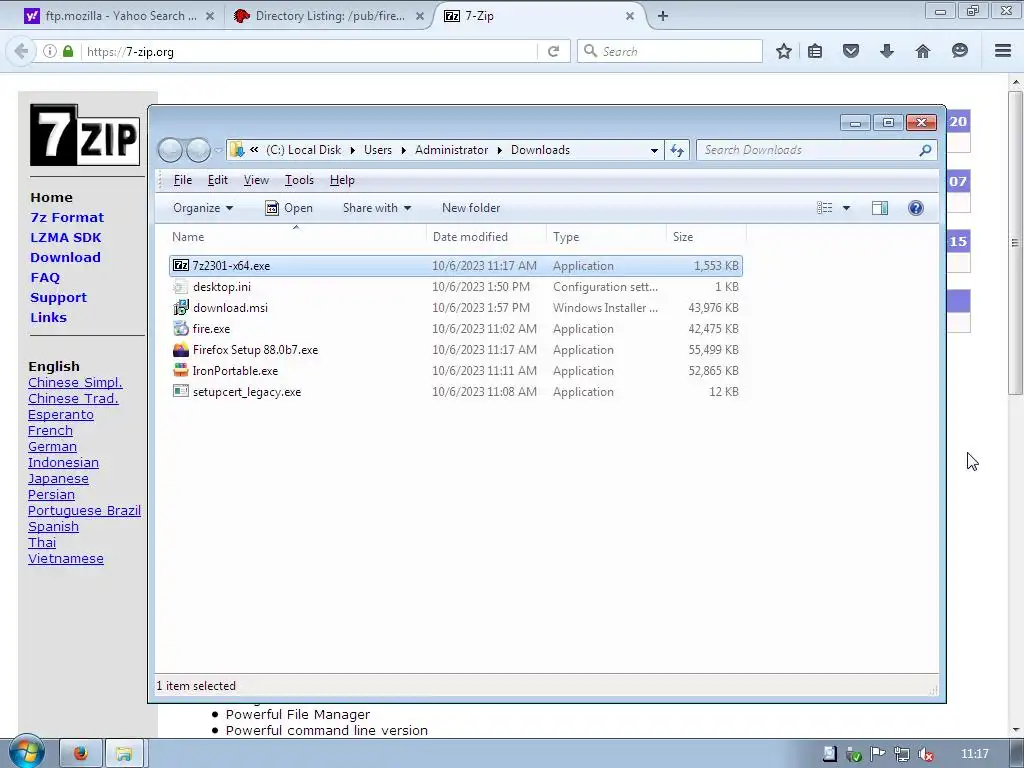Viewport: 1024px width, 768px height.
Task: Select the Portuguese Brazil language link
Action: [84, 511]
